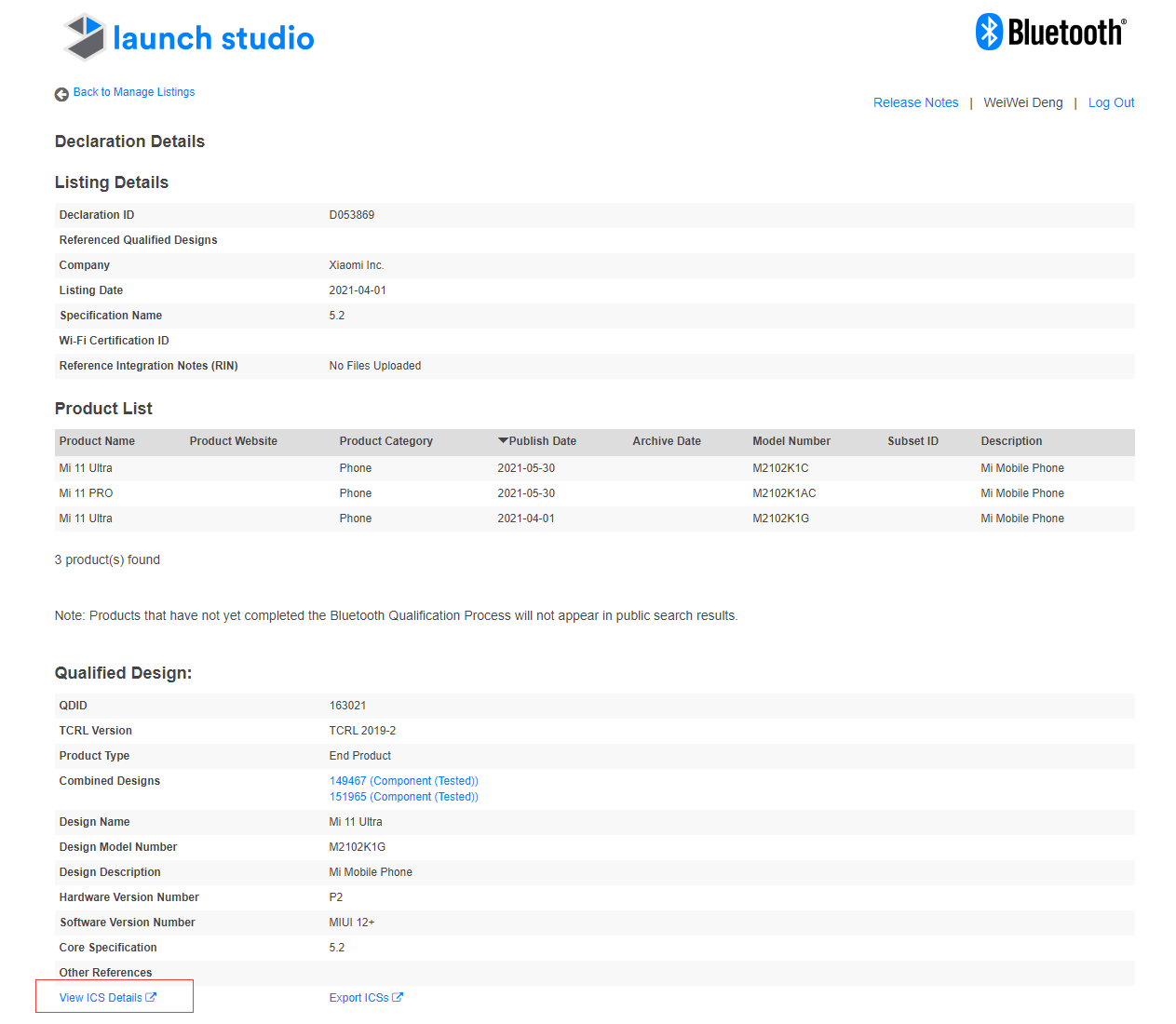Viewport: 1176px width, 1024px height.
Task: Click the Wi-Fi Certification ID label
Action: 114,341
